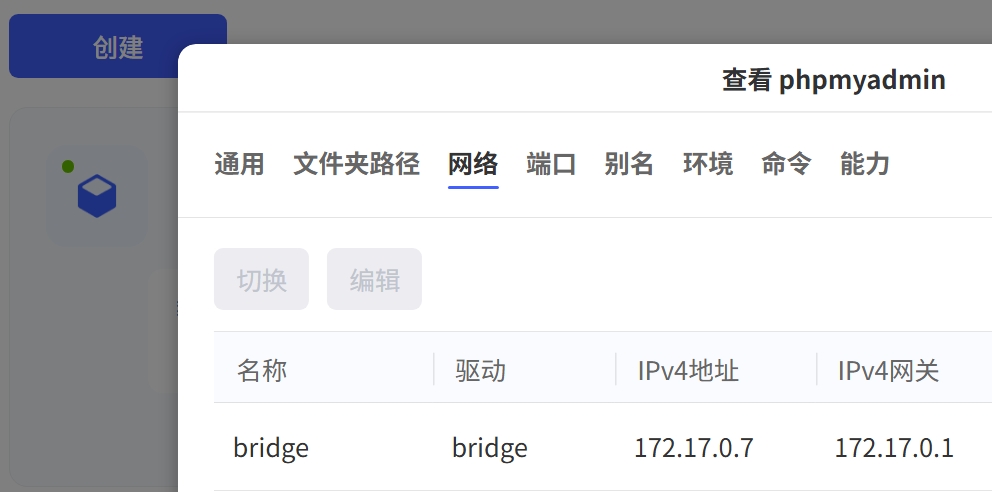Click the 驱动 column header
The height and width of the screenshot is (492, 992).
point(481,371)
